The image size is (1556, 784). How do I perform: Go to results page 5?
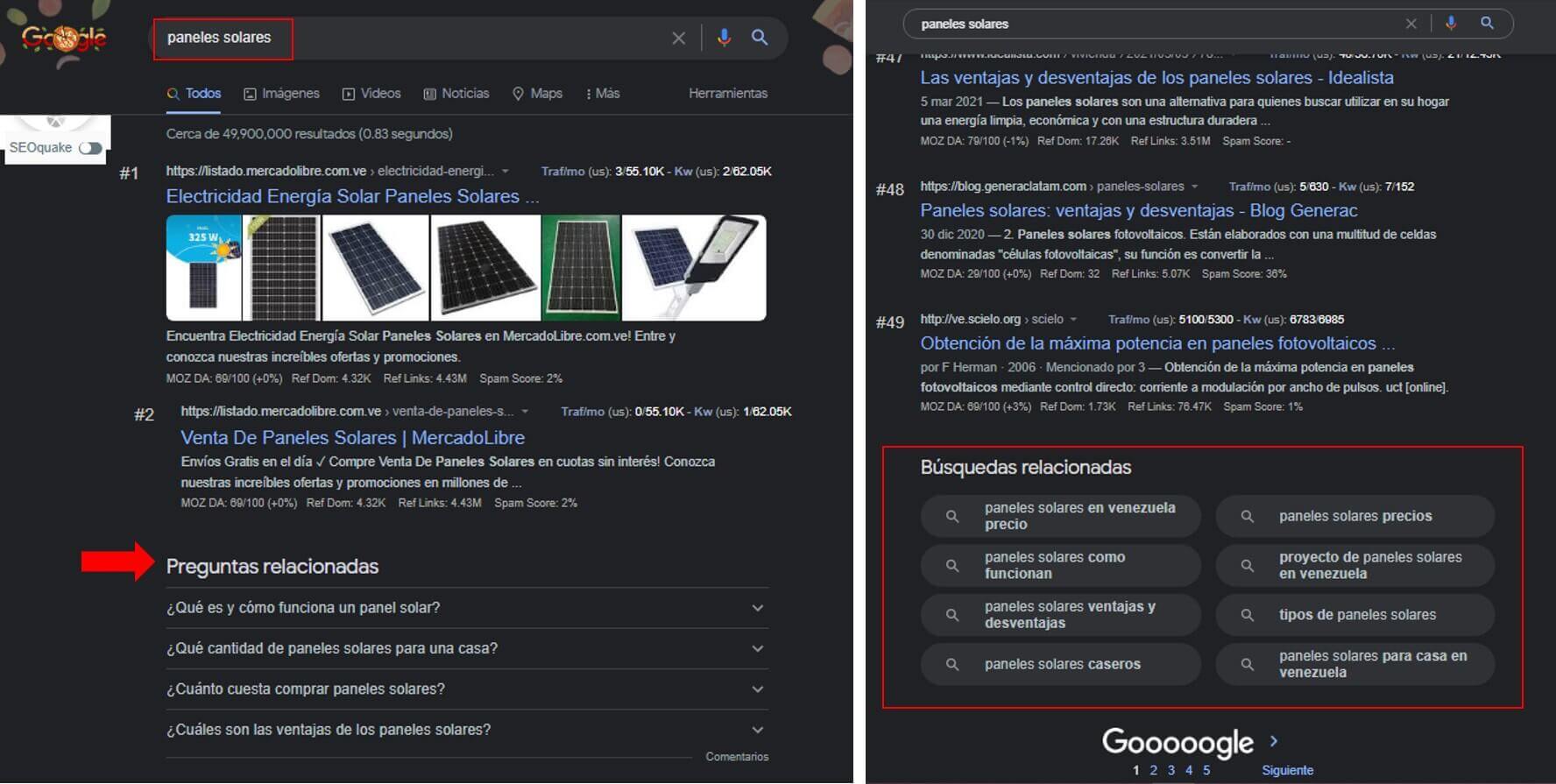[1206, 770]
